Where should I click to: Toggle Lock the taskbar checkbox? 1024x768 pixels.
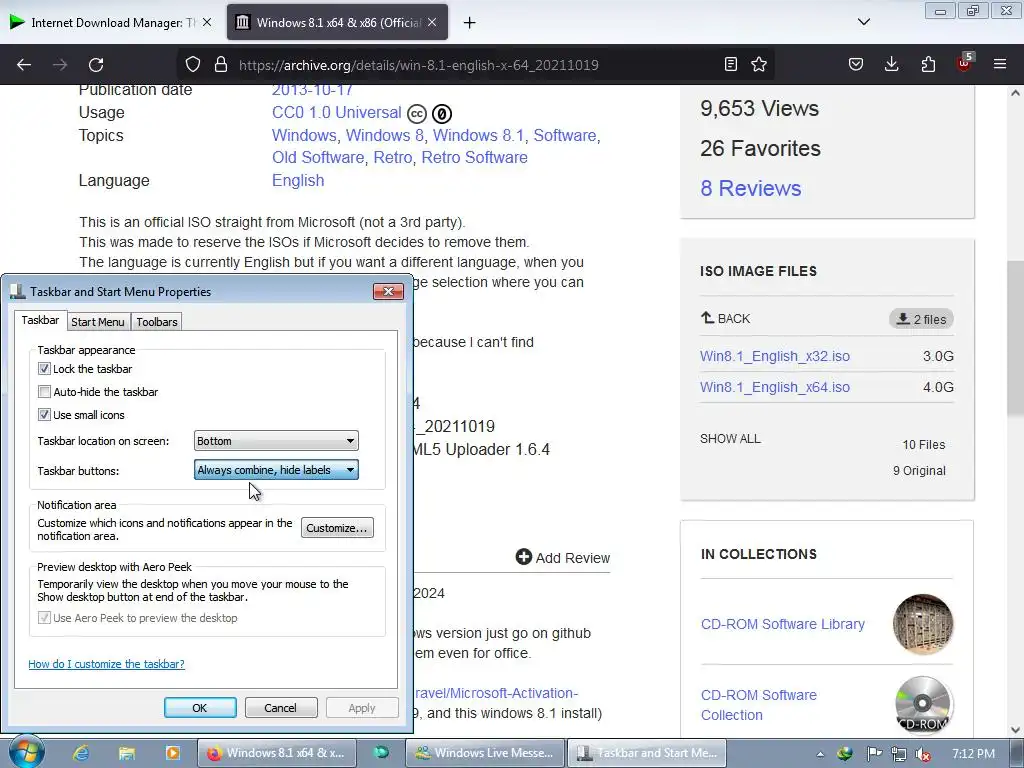coord(44,369)
